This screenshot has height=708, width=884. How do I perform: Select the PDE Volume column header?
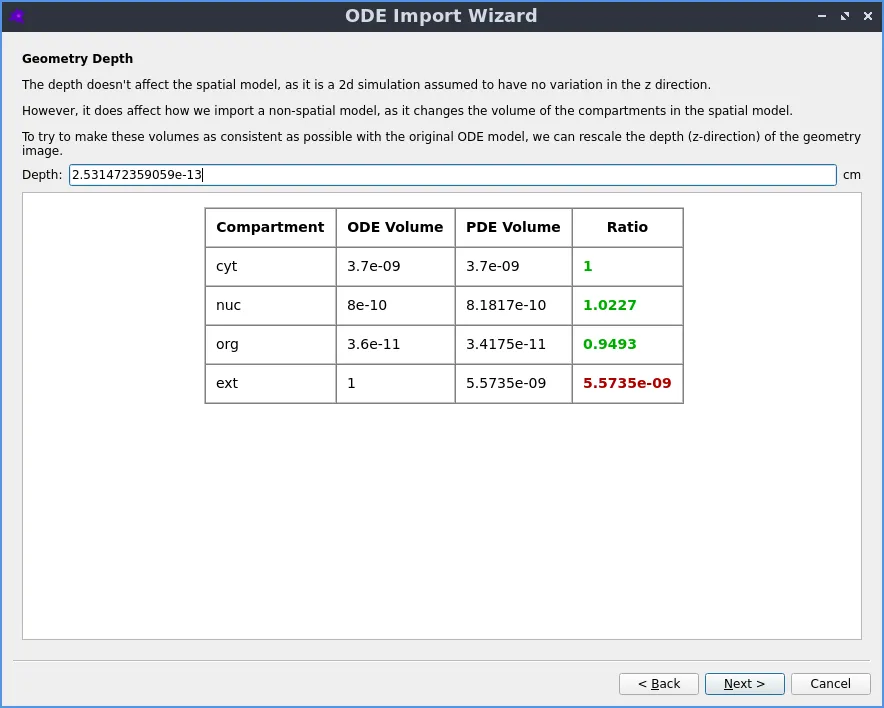(x=513, y=227)
